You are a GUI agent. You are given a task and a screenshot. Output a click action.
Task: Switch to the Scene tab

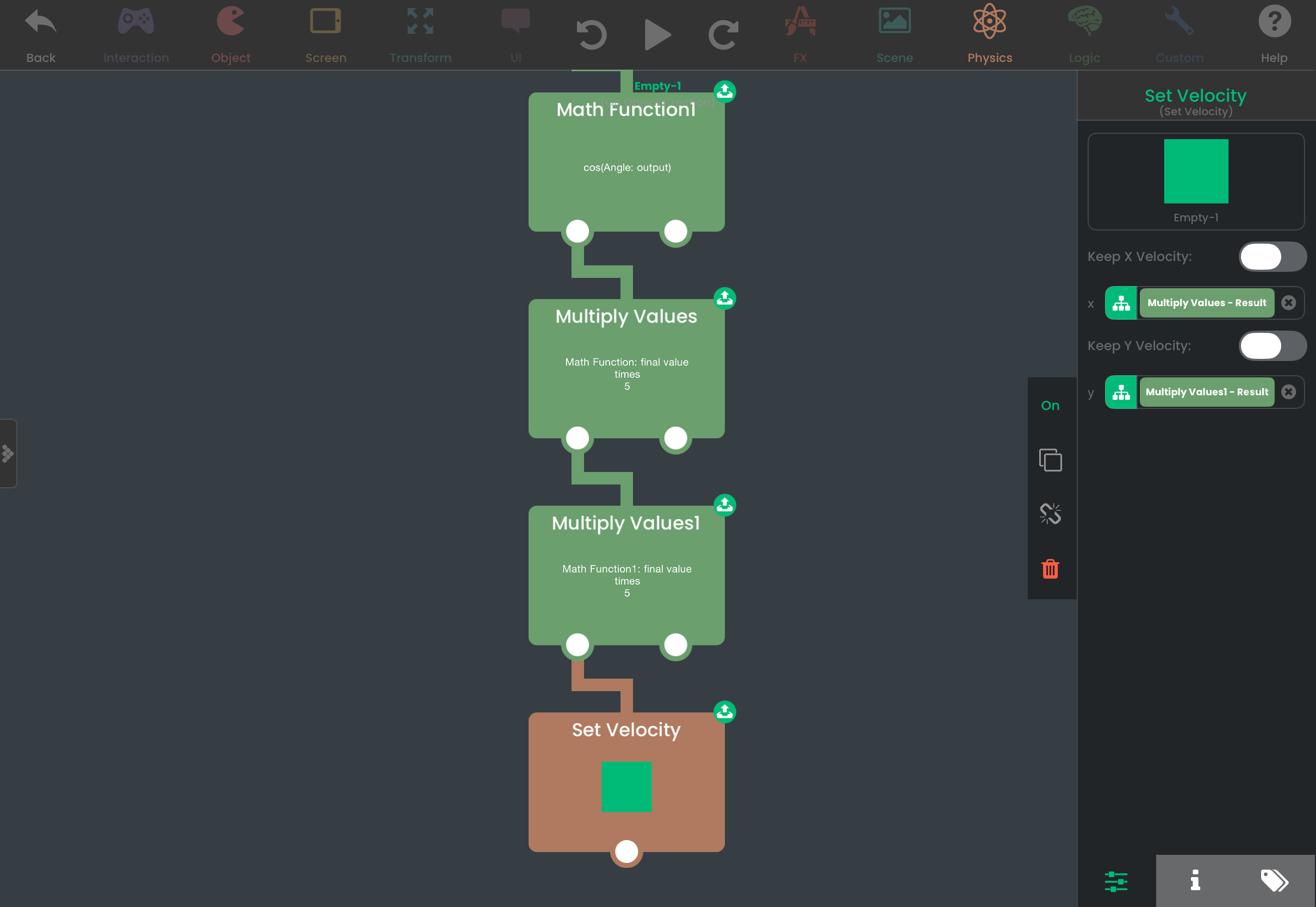895,35
